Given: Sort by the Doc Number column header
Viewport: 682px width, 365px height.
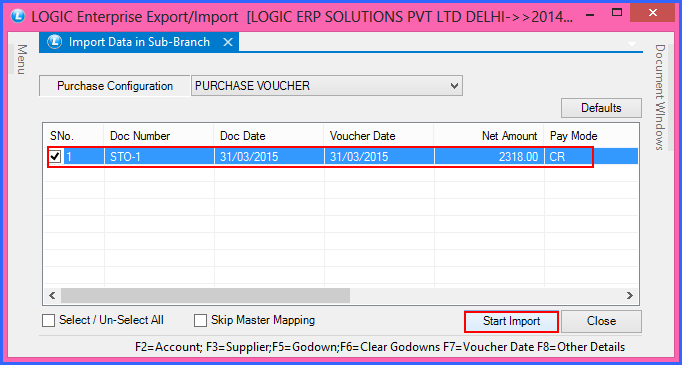Looking at the screenshot, I should pos(158,136).
